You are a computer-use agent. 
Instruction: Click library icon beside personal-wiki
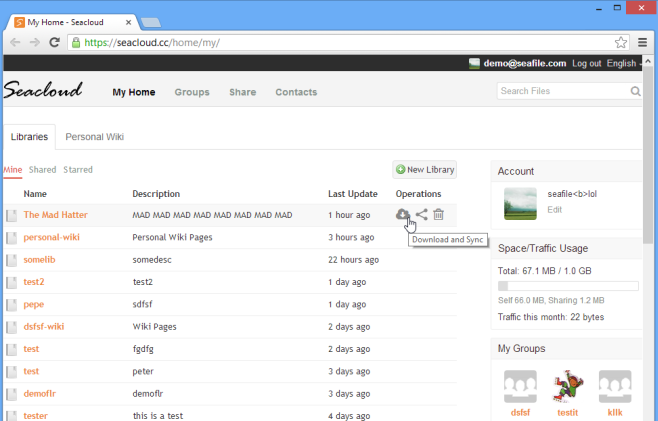coord(12,238)
